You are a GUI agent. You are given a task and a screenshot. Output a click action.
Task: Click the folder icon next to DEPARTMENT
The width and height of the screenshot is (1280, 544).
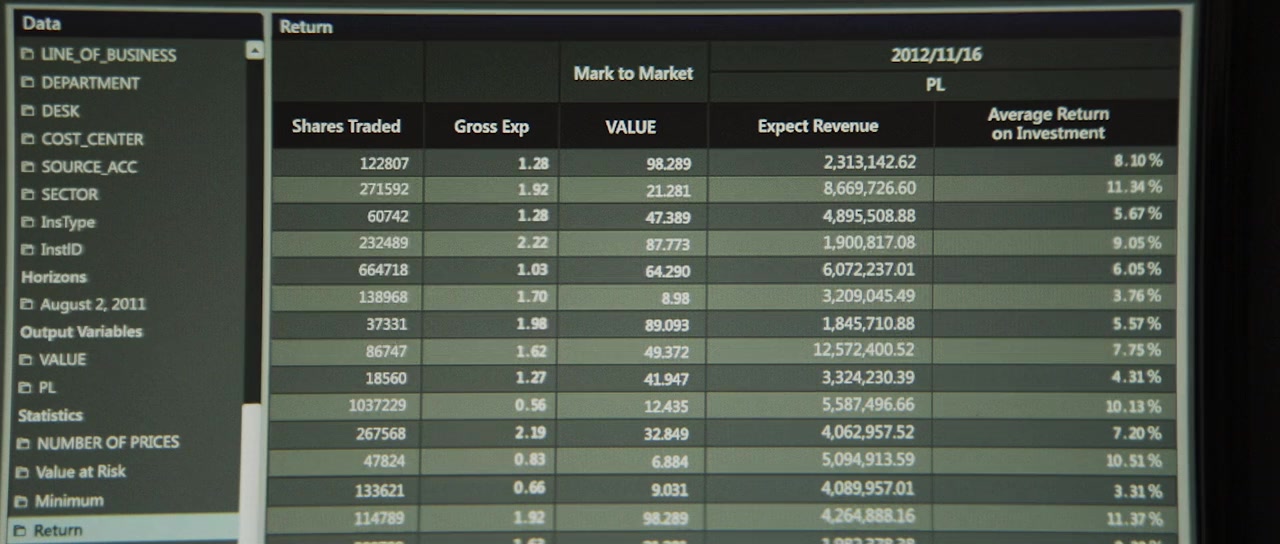click(x=27, y=83)
